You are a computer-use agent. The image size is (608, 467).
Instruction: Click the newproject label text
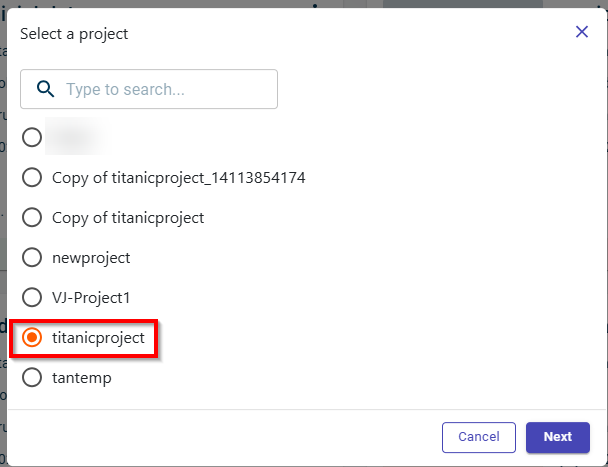coord(91,257)
